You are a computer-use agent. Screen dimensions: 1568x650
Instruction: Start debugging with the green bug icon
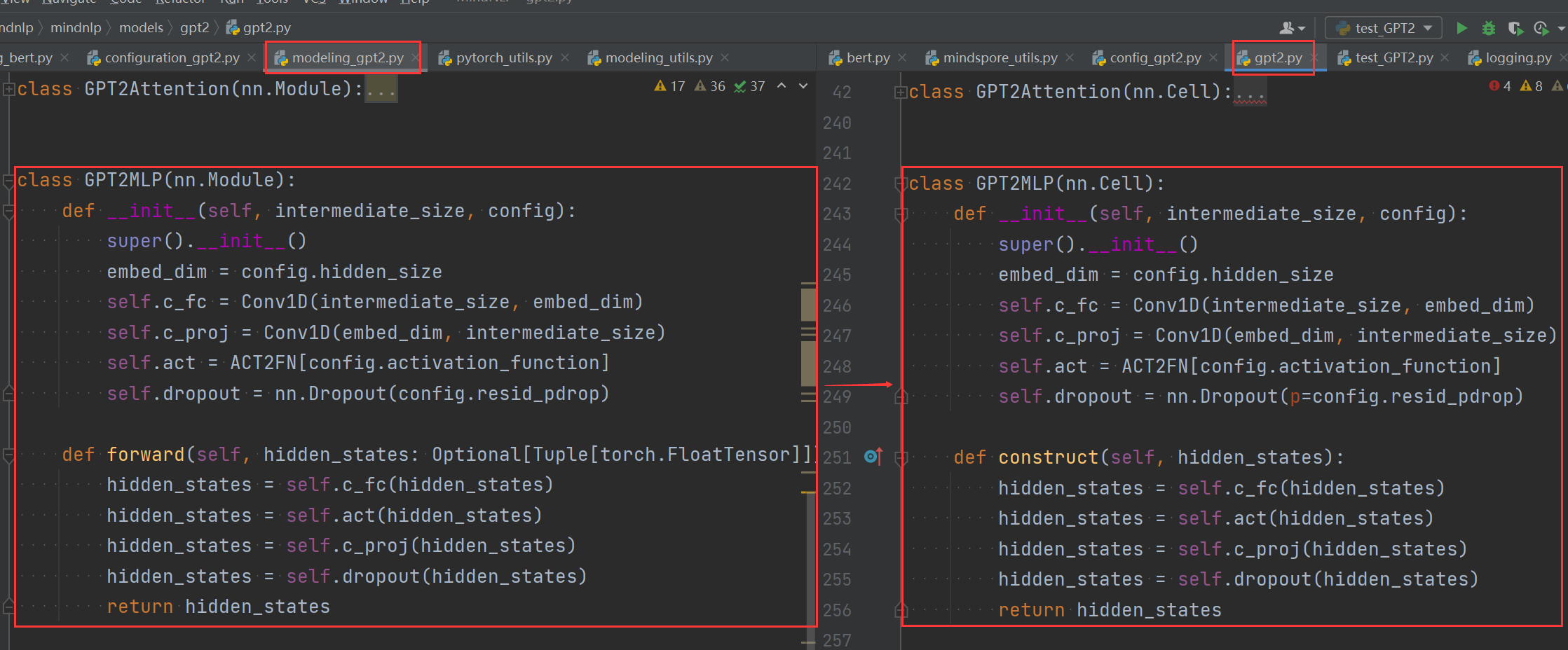click(1489, 28)
